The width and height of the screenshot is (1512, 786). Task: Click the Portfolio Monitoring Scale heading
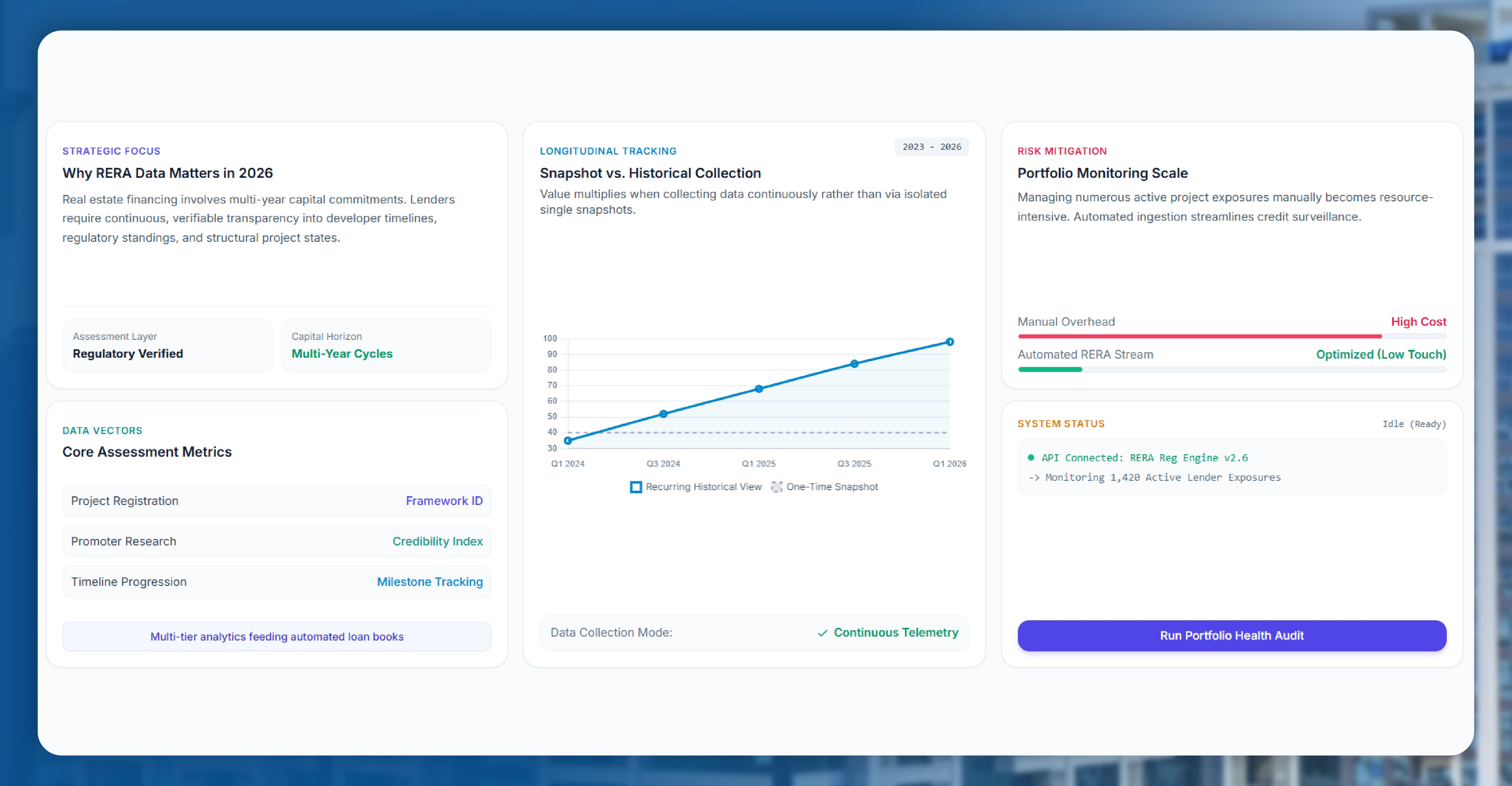1102,173
